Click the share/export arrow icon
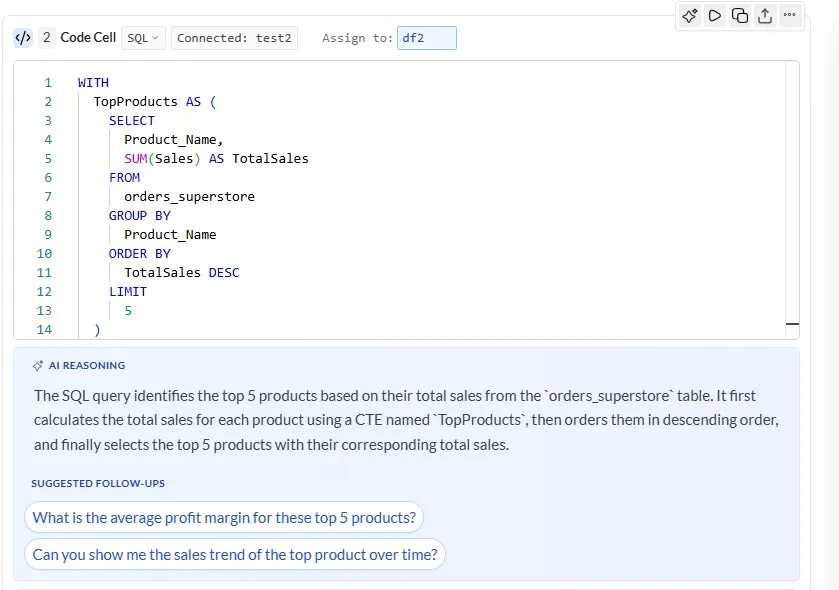 765,15
